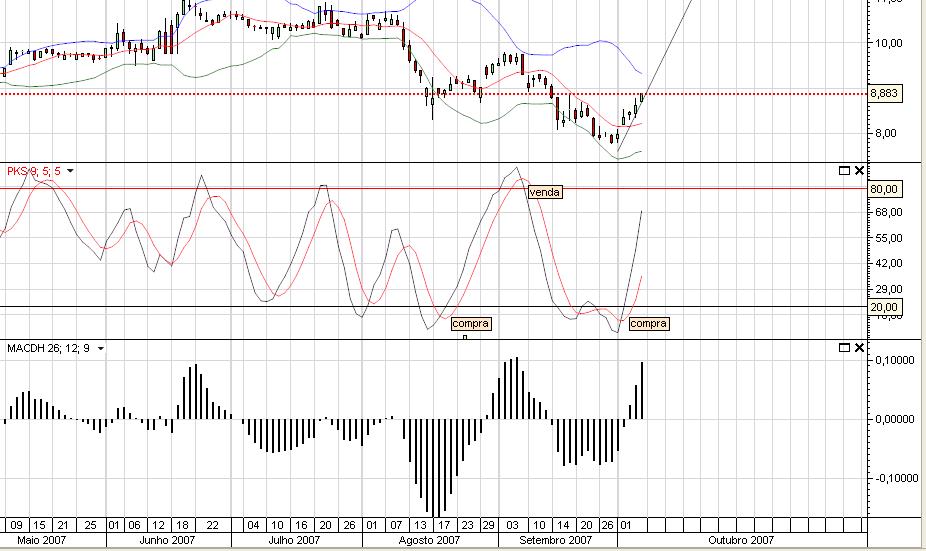
Task: Click the -0,10000 MACD axis value
Action: pos(896,478)
